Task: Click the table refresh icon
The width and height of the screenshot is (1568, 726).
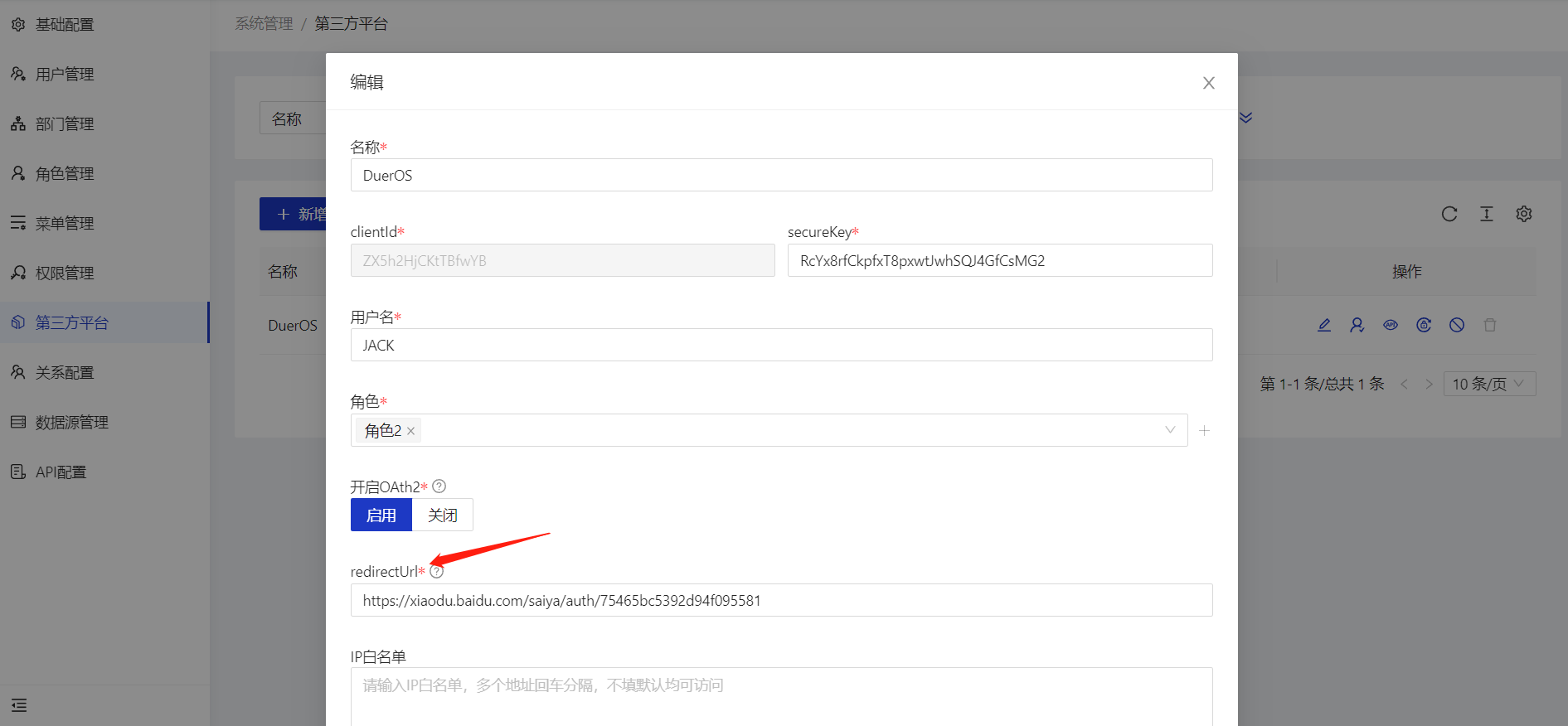Action: coord(1449,214)
